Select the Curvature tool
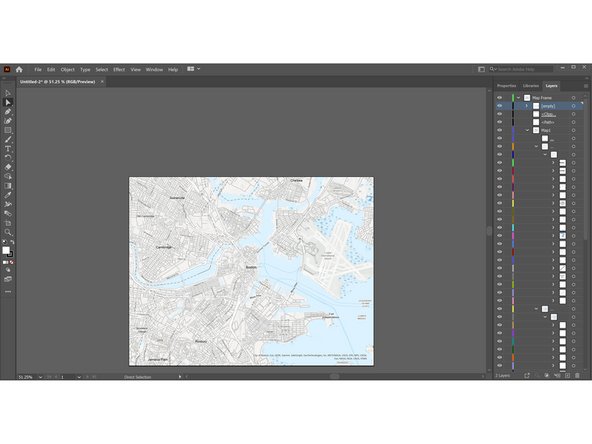Image resolution: width=592 pixels, height=444 pixels. click(8, 121)
